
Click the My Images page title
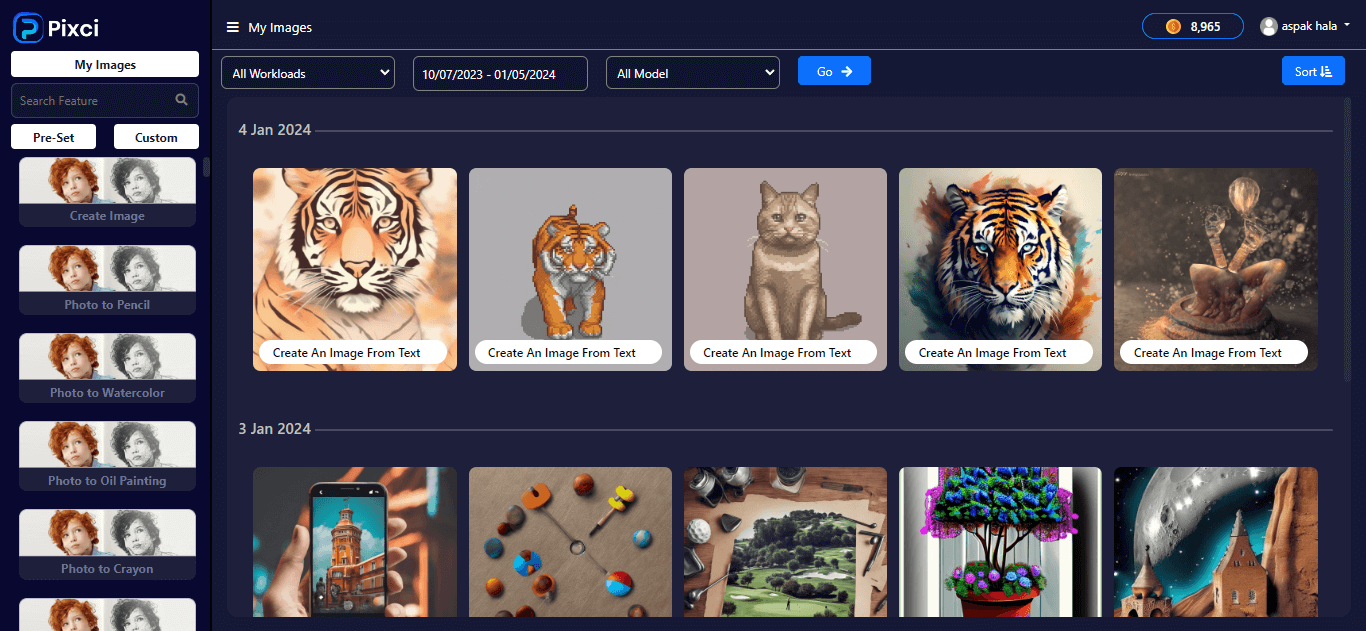280,28
